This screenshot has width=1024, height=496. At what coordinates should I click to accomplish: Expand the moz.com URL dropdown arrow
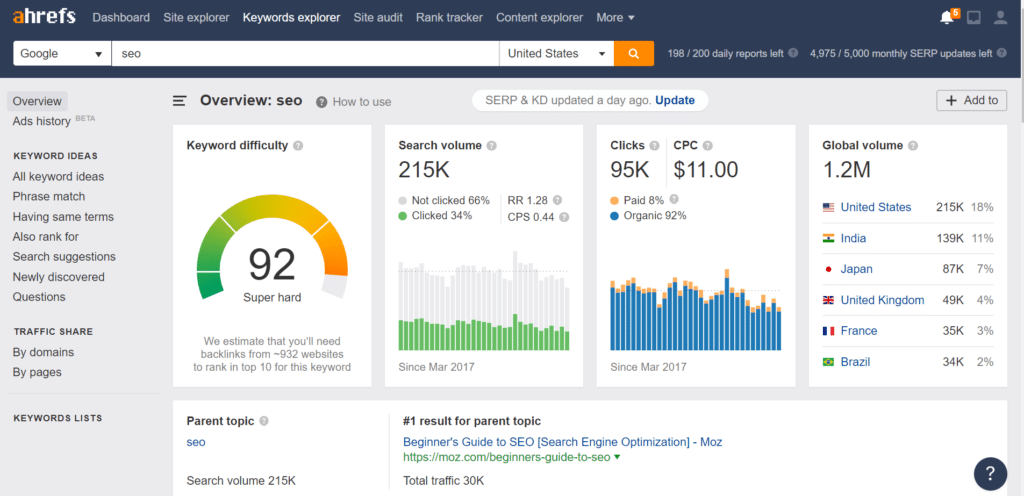617,457
